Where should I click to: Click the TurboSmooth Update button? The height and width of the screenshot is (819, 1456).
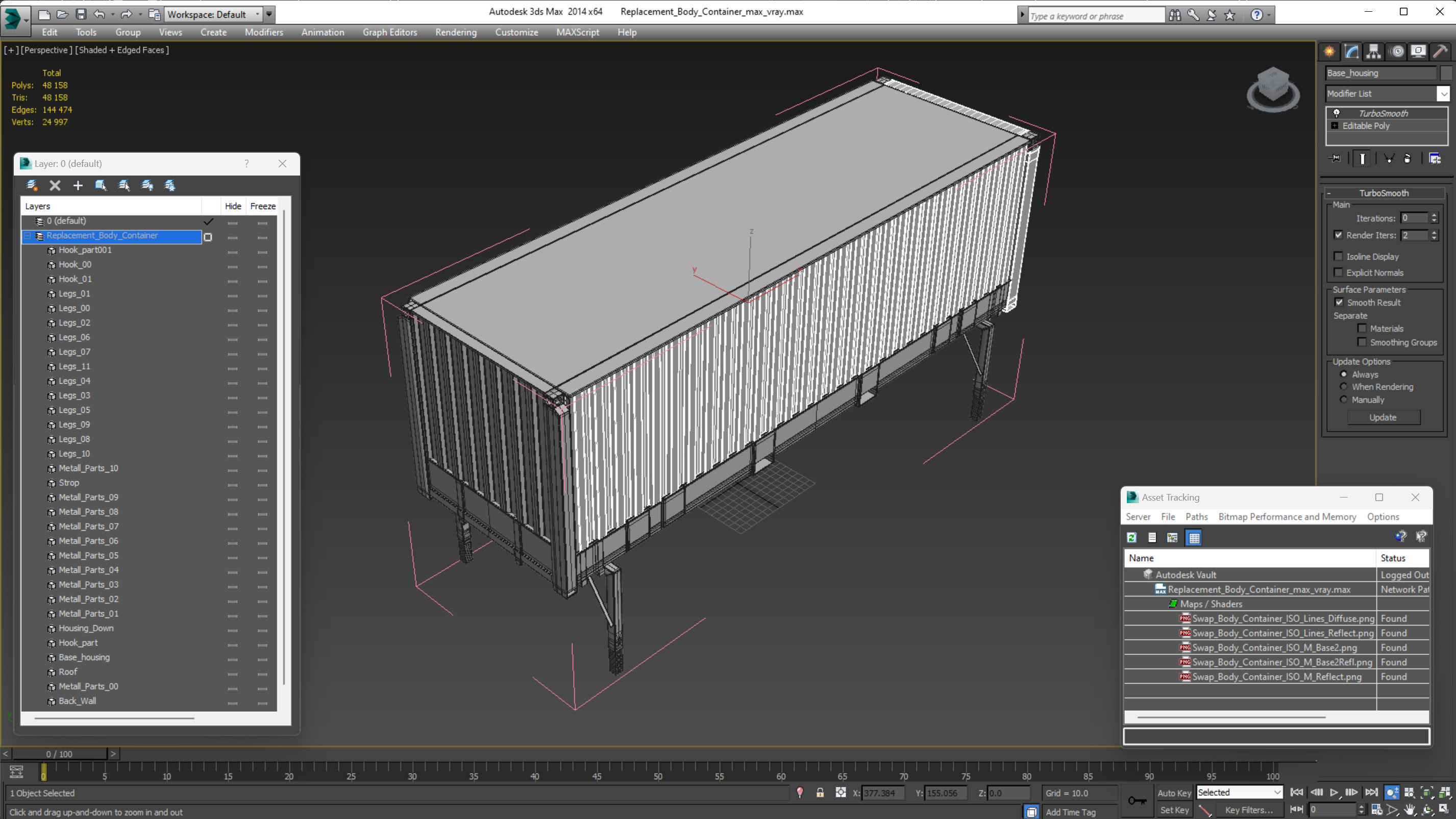(x=1383, y=417)
